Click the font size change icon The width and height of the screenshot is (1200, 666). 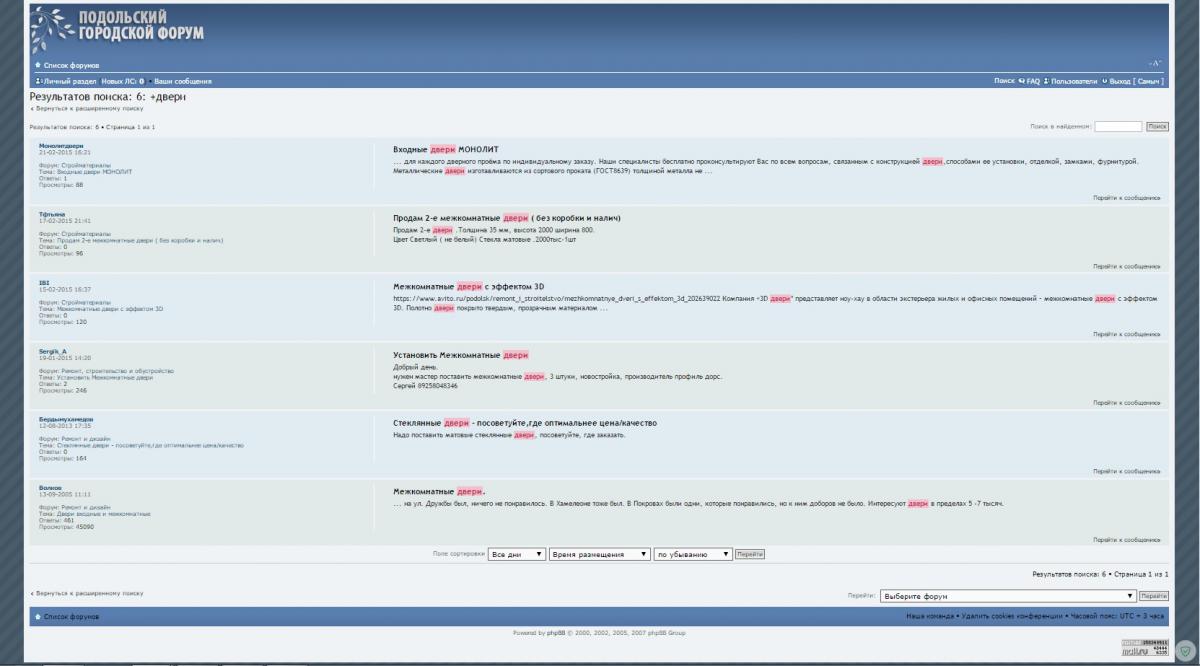[x=1155, y=64]
